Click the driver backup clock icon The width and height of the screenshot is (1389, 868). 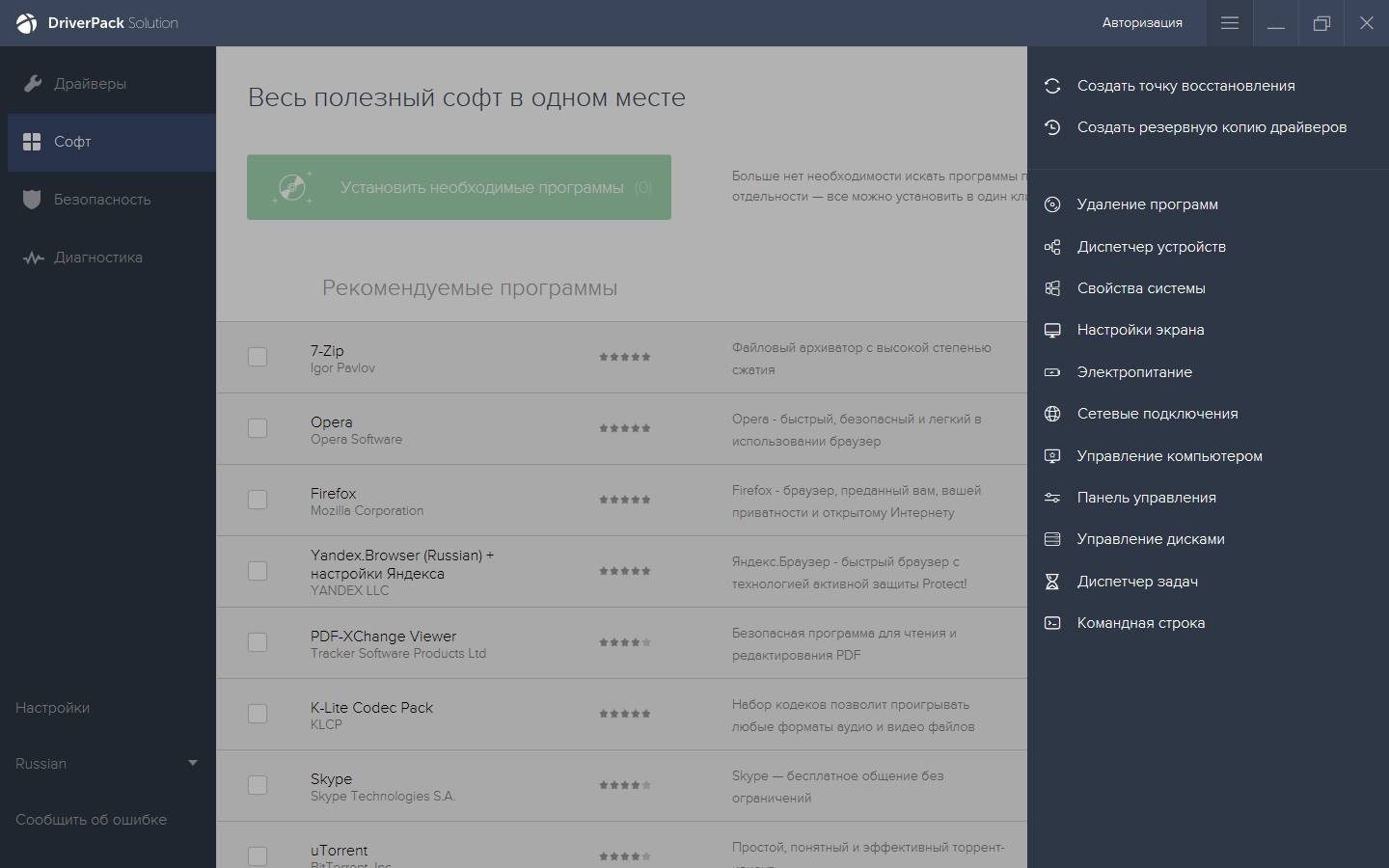coord(1052,127)
